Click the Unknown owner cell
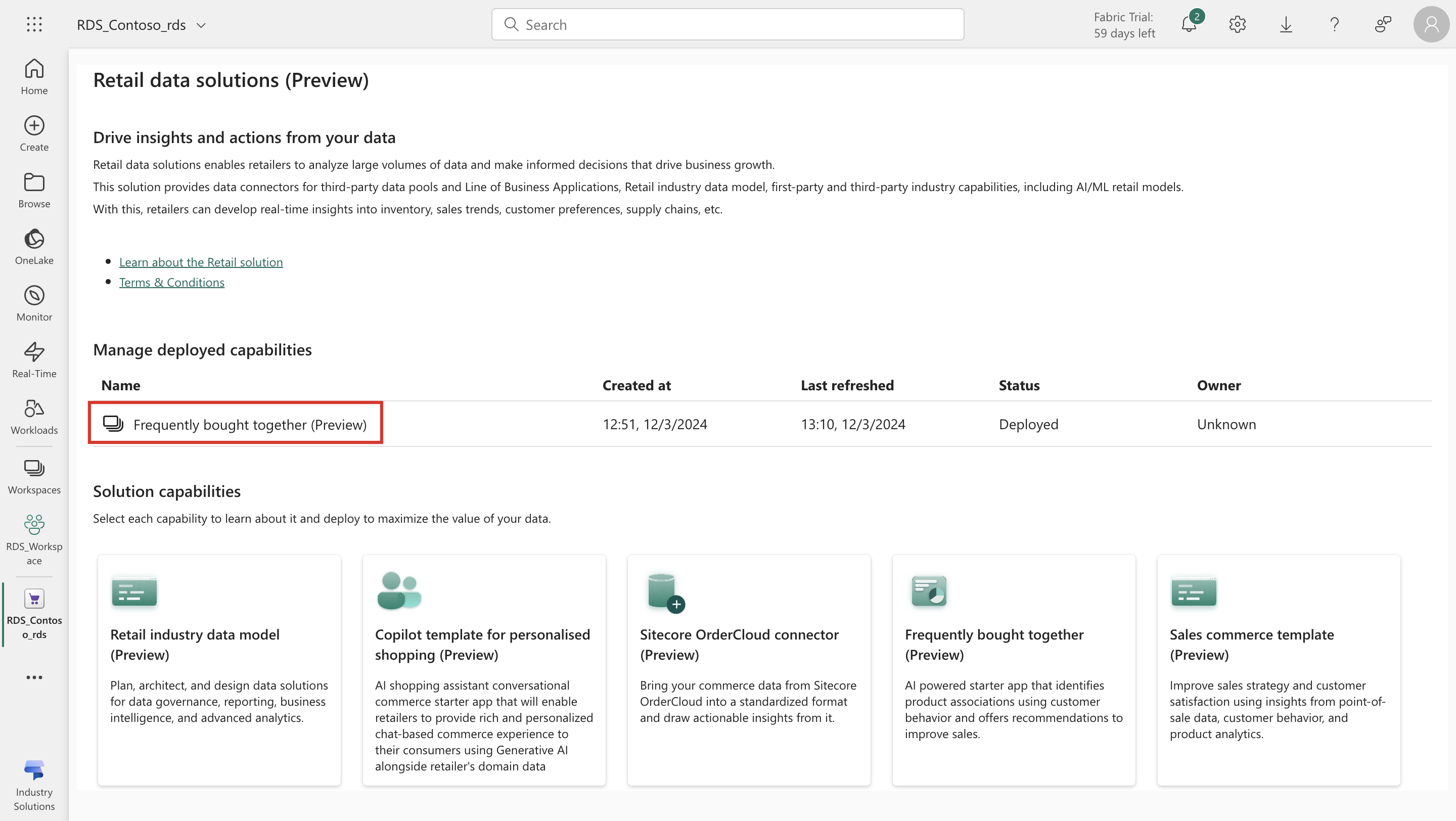The width and height of the screenshot is (1456, 821). 1226,424
